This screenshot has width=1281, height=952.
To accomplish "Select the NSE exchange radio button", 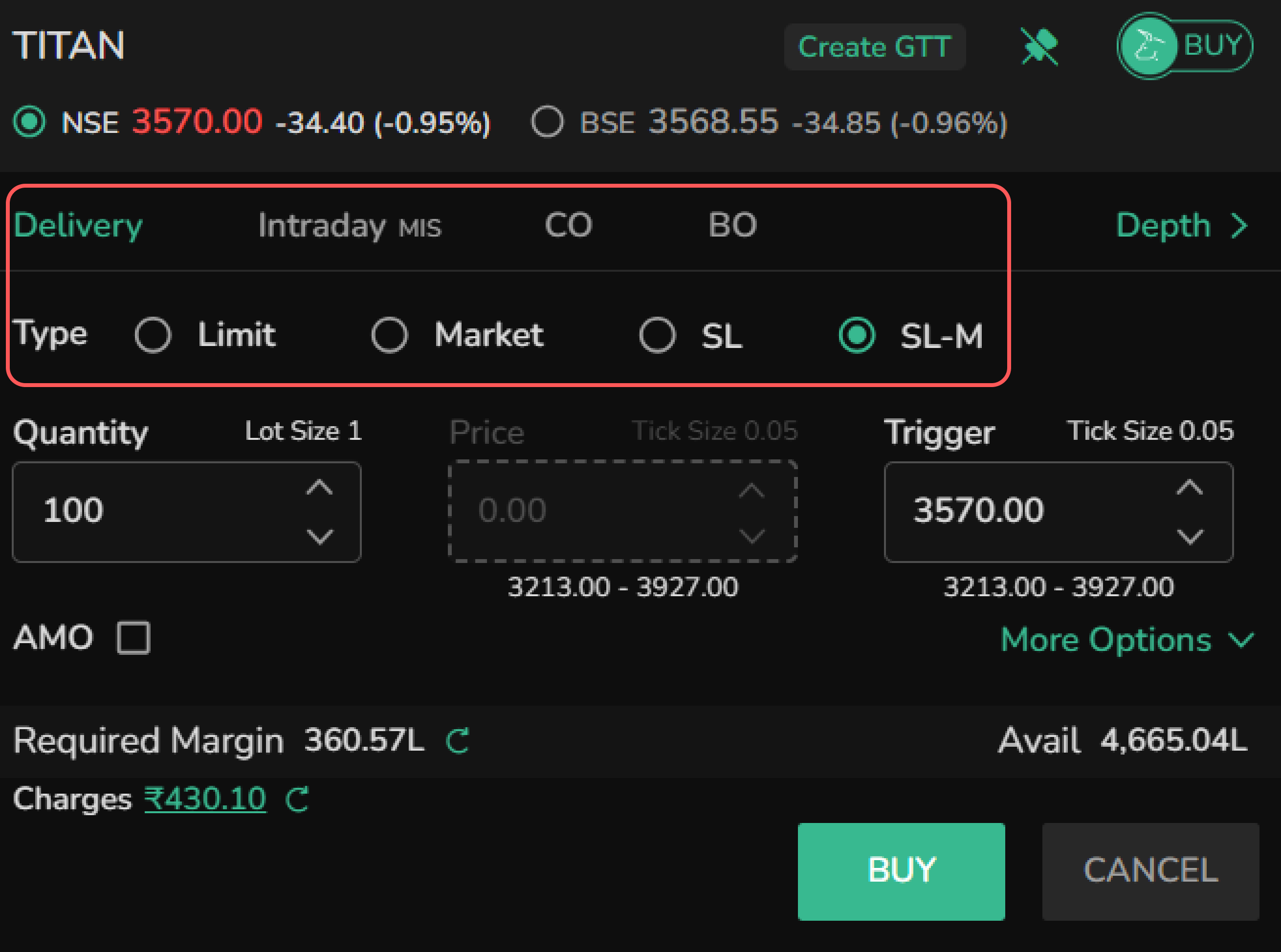I will tap(29, 122).
